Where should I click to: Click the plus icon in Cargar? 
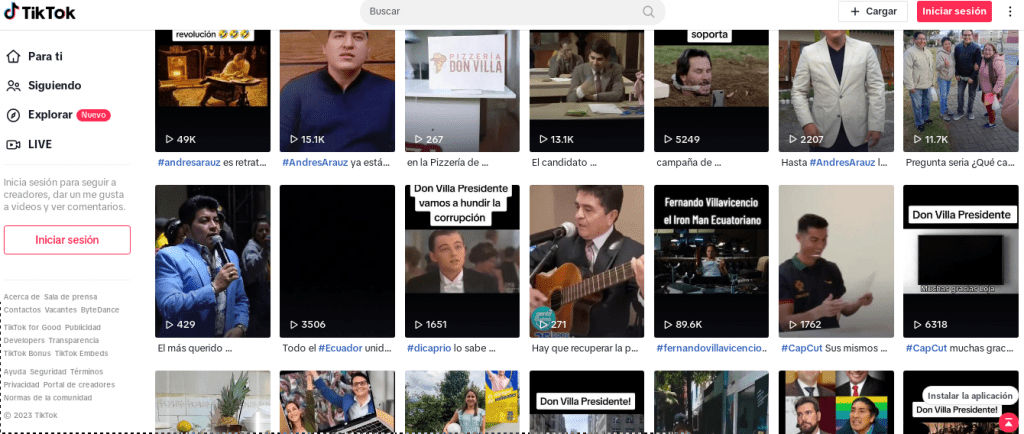coord(855,12)
